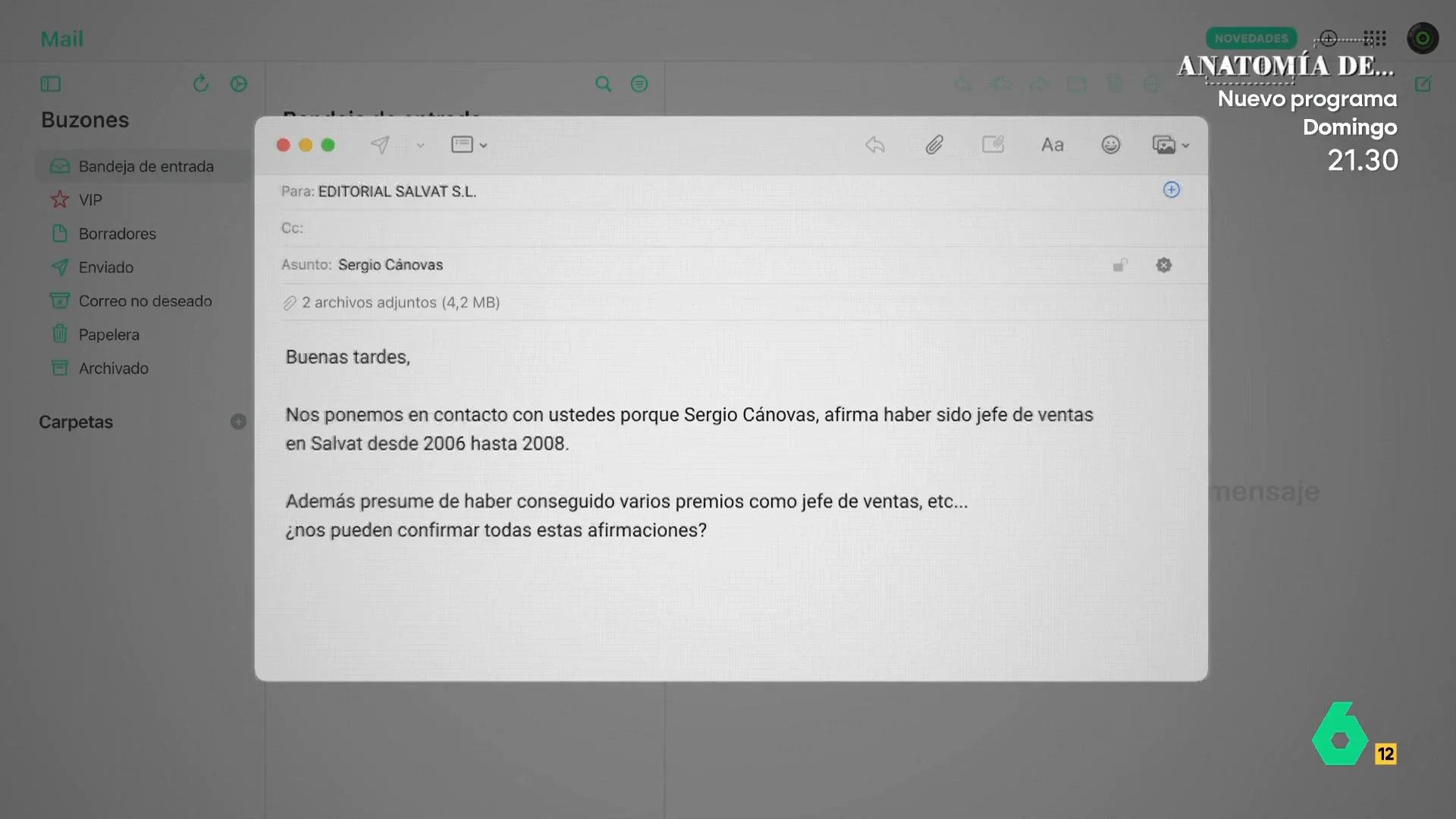Click the account avatar circle
Viewport: 1456px width, 819px height.
[1423, 38]
